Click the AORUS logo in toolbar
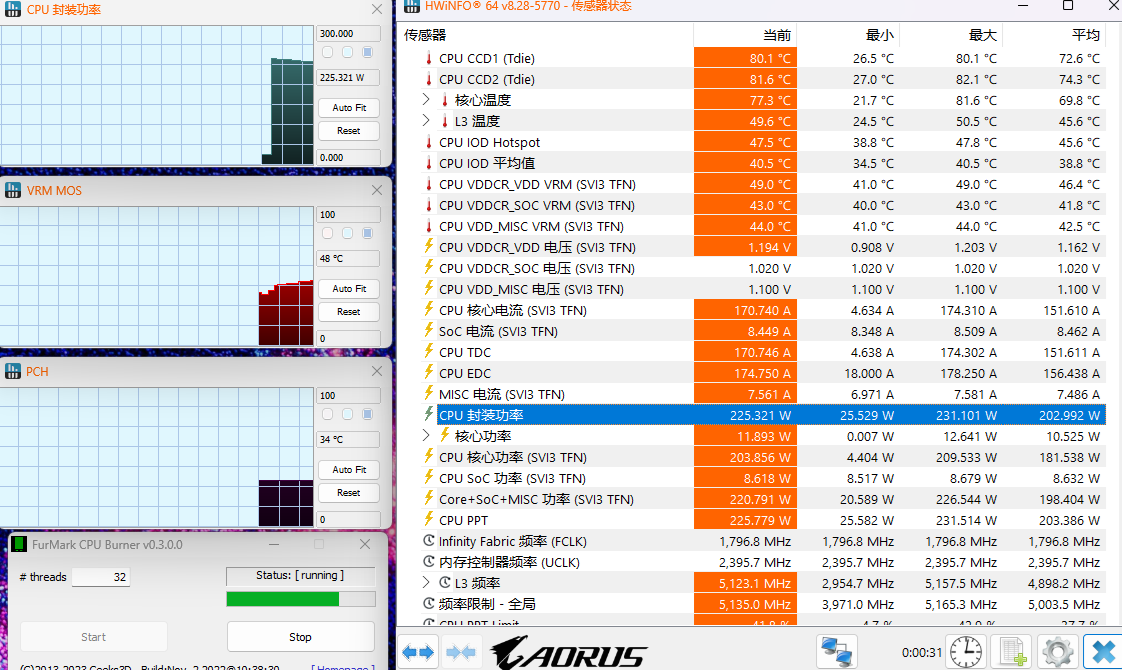The image size is (1122, 670). [568, 654]
